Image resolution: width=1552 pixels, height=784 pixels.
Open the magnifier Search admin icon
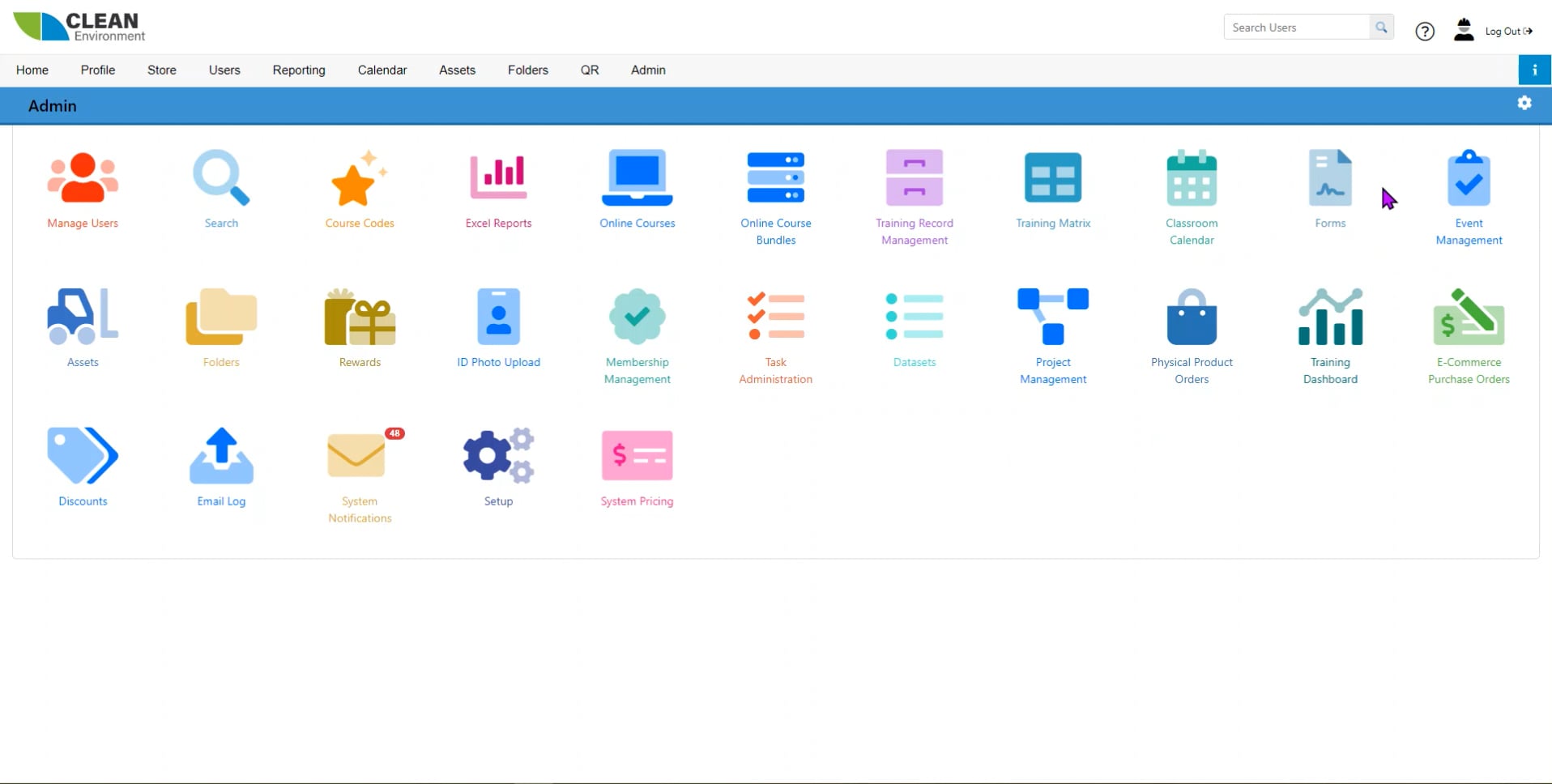click(221, 177)
